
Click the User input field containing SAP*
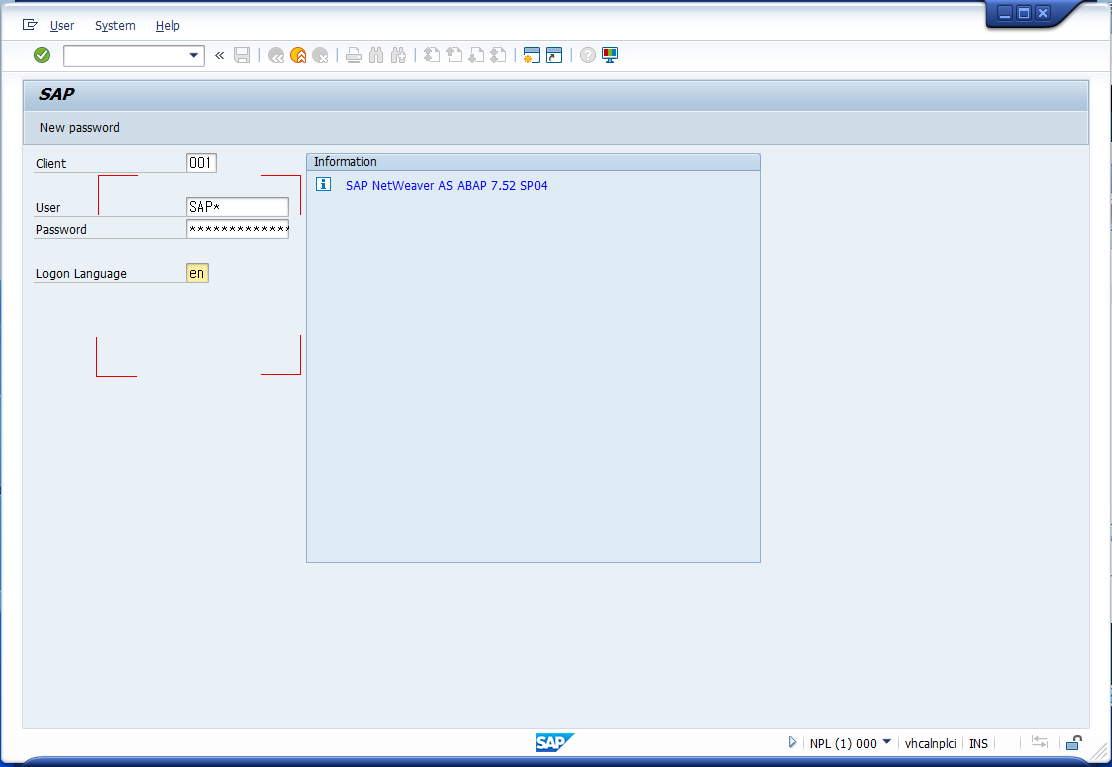pyautogui.click(x=238, y=207)
